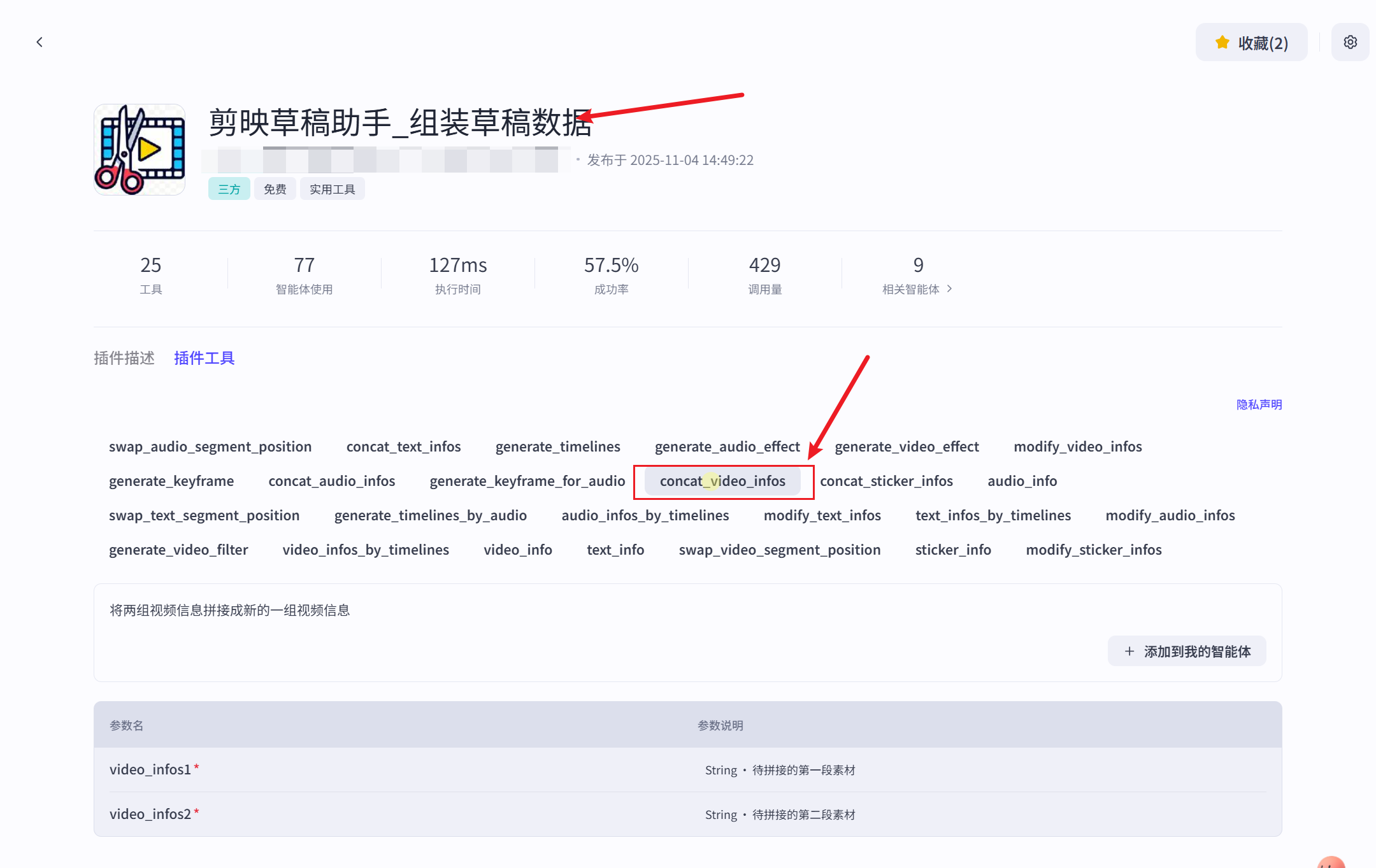Click the star favorites button 收藏(2)

click(x=1251, y=43)
